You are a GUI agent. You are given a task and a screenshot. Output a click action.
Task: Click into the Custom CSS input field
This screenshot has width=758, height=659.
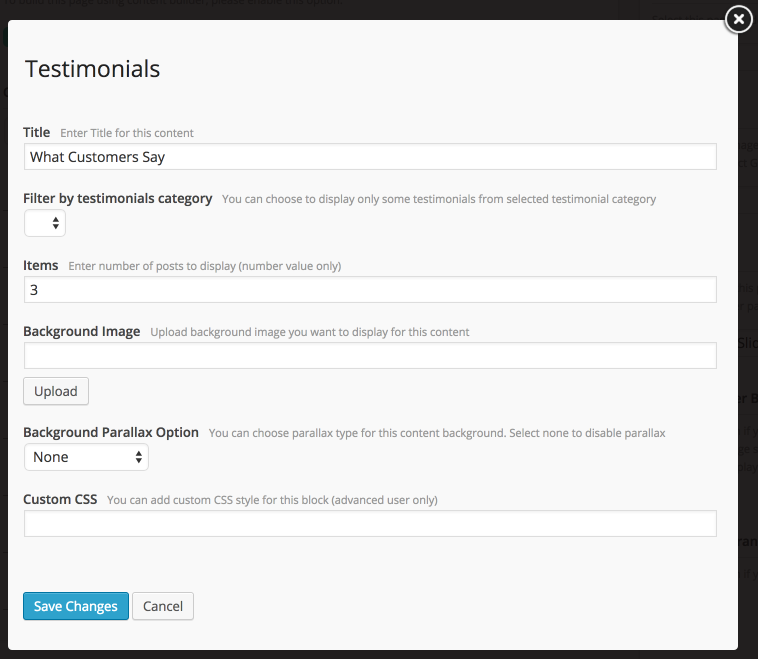[370, 524]
